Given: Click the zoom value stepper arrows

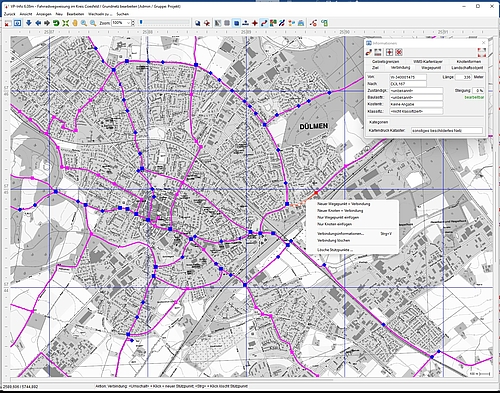Looking at the screenshot, I should pos(133,23).
